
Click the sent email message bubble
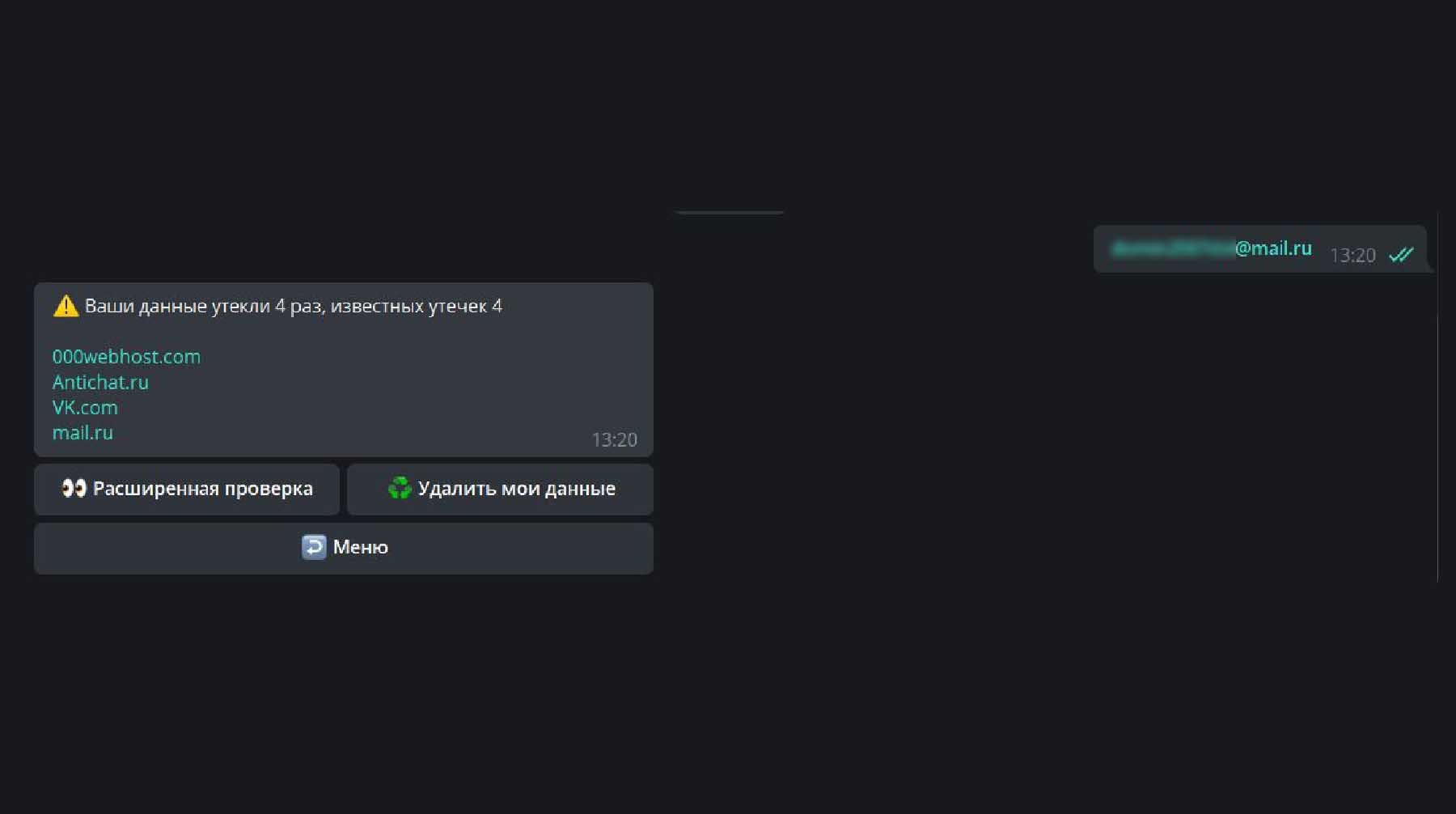coord(1260,249)
